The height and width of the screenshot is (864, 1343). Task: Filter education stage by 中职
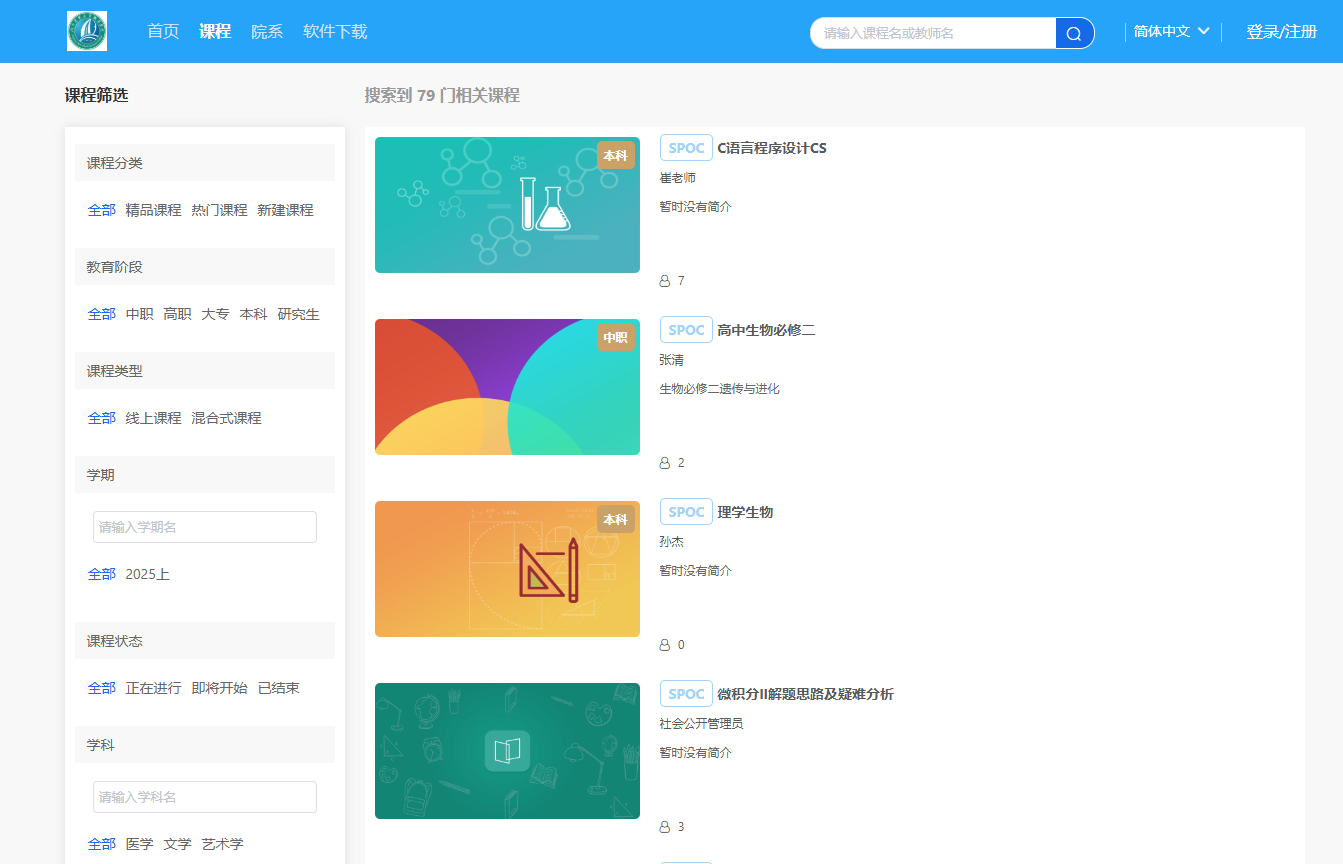pos(140,314)
